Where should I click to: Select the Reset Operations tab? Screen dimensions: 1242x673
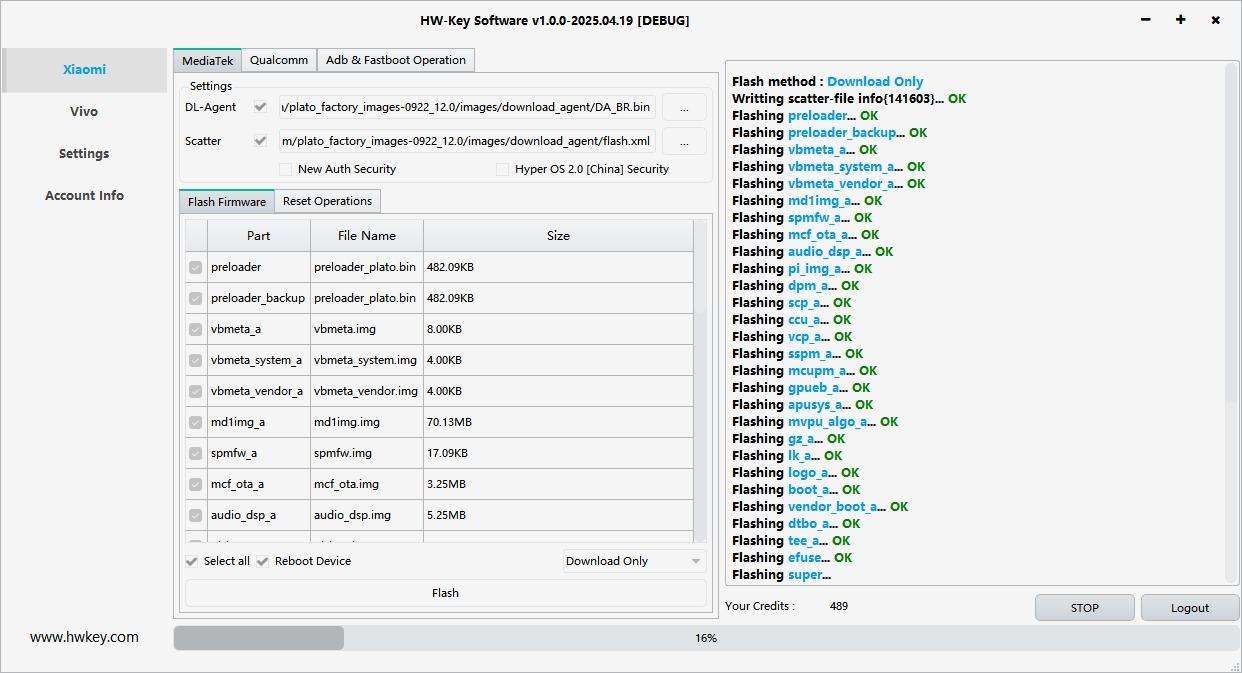[327, 201]
